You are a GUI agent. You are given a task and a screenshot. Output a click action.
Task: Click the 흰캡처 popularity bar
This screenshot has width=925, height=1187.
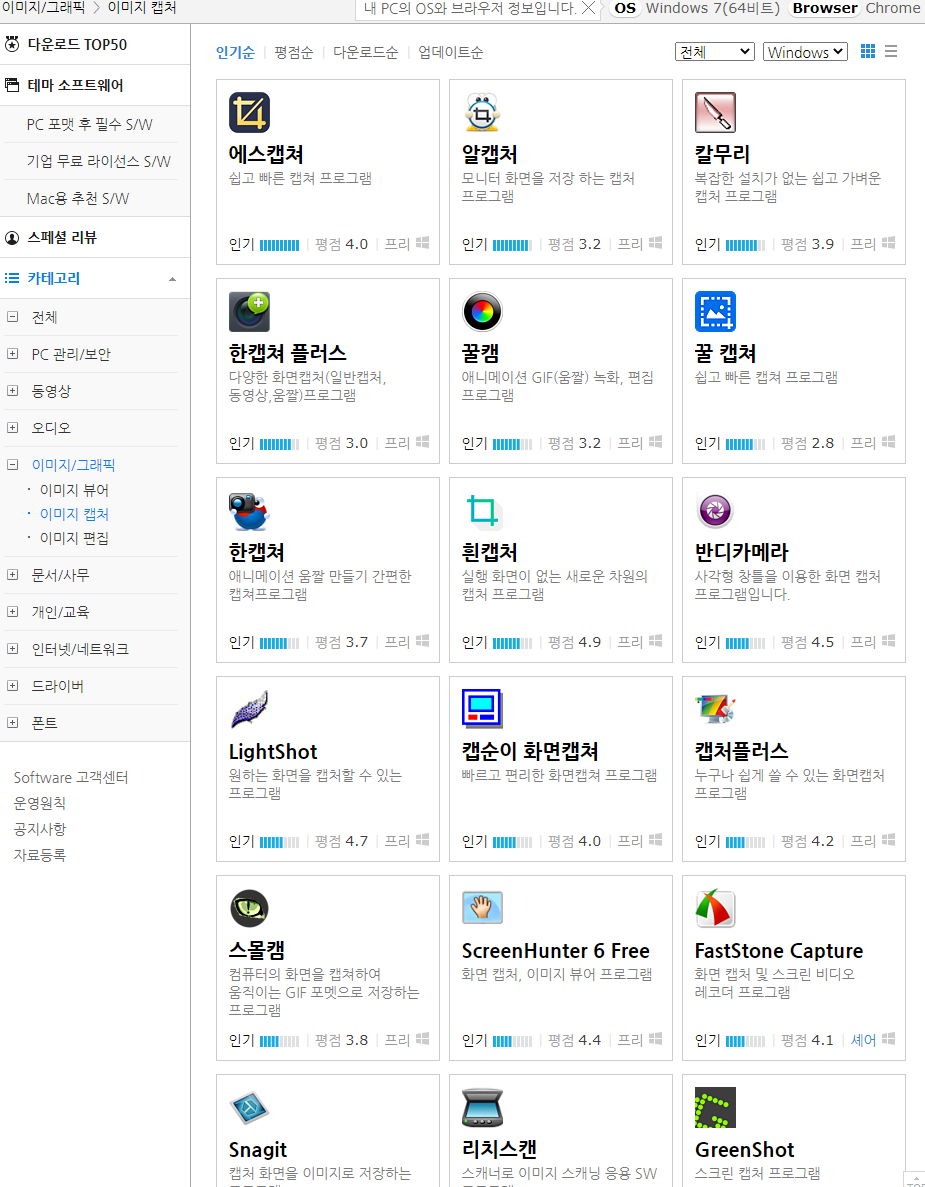click(512, 643)
